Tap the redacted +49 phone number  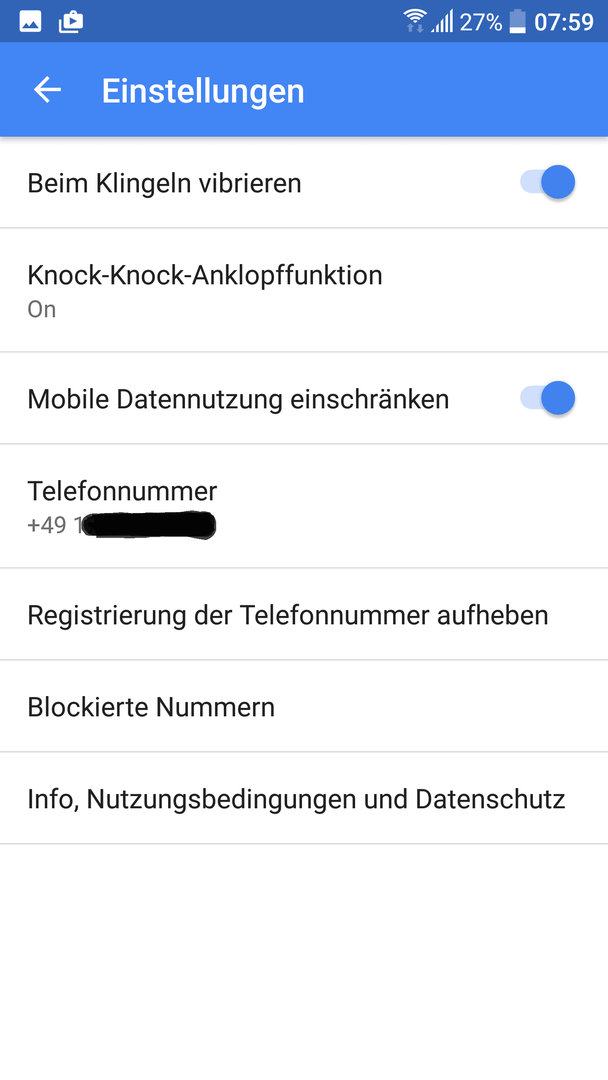point(121,526)
